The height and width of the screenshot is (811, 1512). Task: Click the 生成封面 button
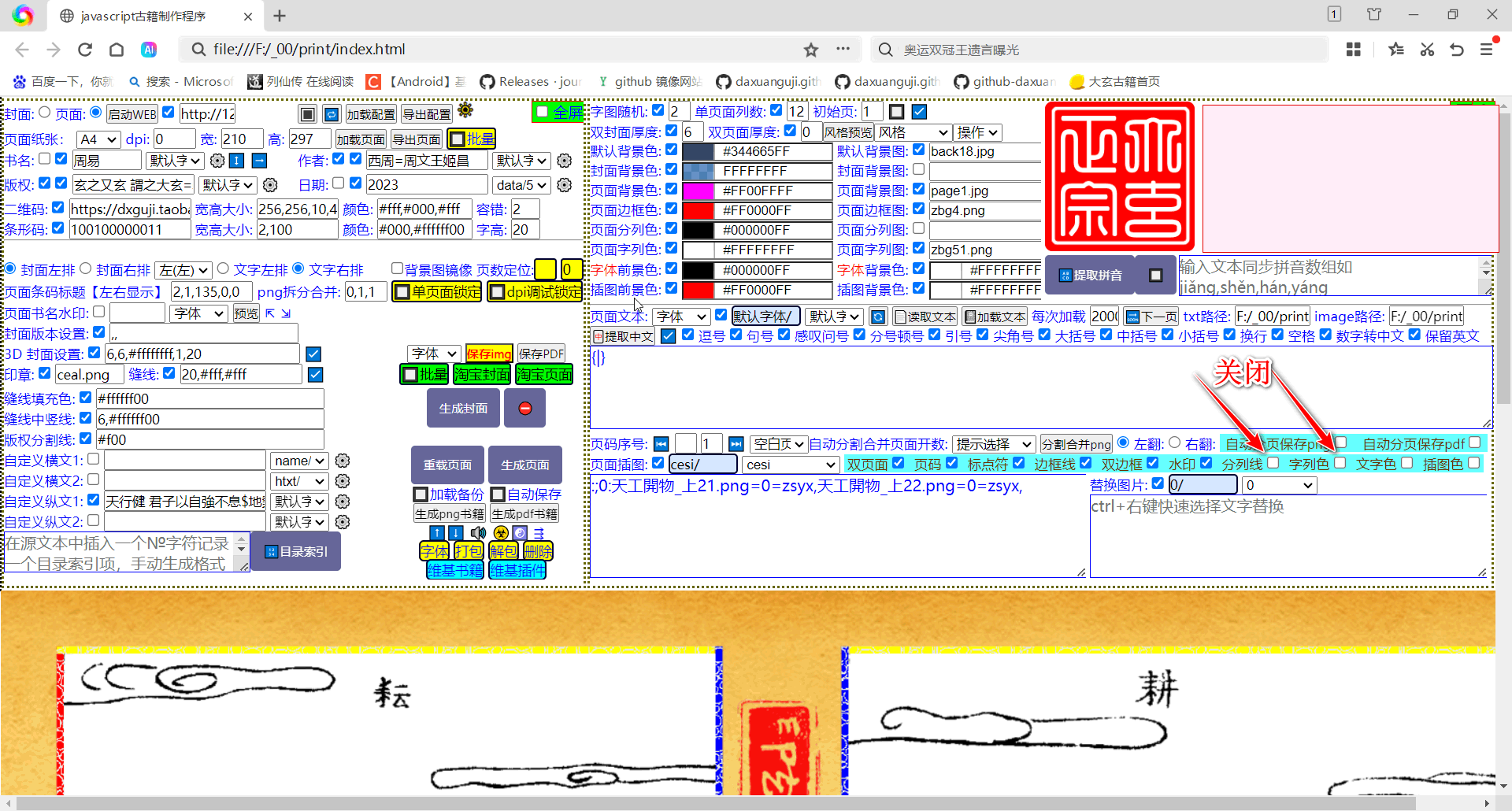(x=462, y=408)
